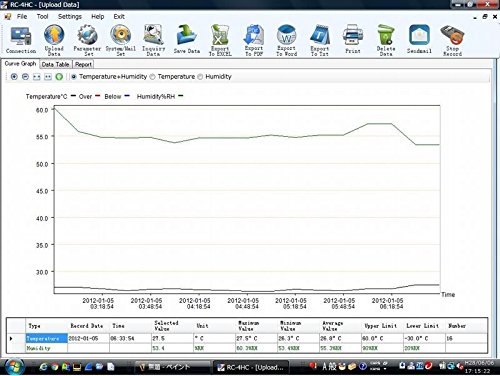Open the Windows Start button
This screenshot has width=500, height=376.
point(15,366)
